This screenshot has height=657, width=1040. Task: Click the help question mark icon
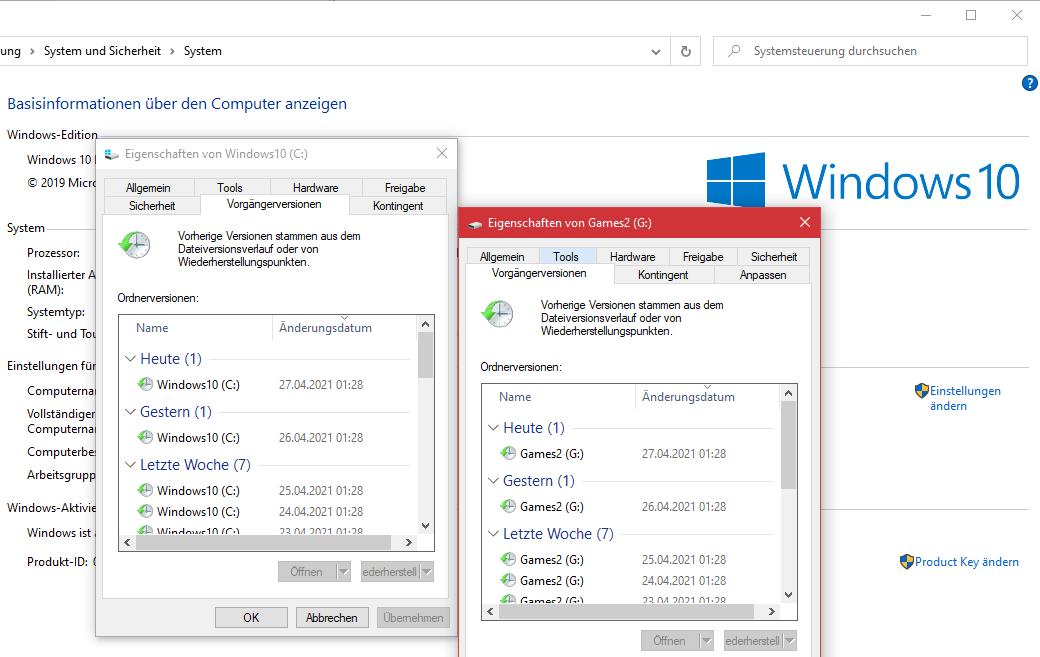(1029, 83)
